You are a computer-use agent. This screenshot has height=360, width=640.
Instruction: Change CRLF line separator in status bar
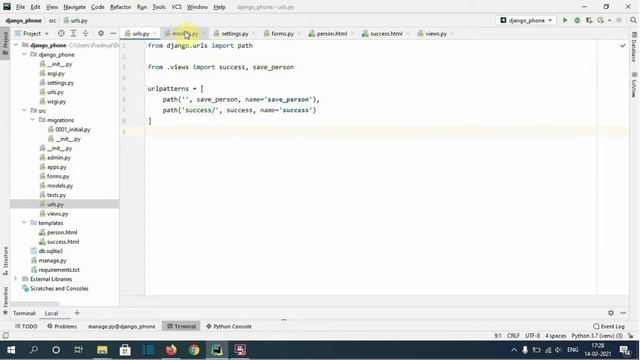(513, 336)
